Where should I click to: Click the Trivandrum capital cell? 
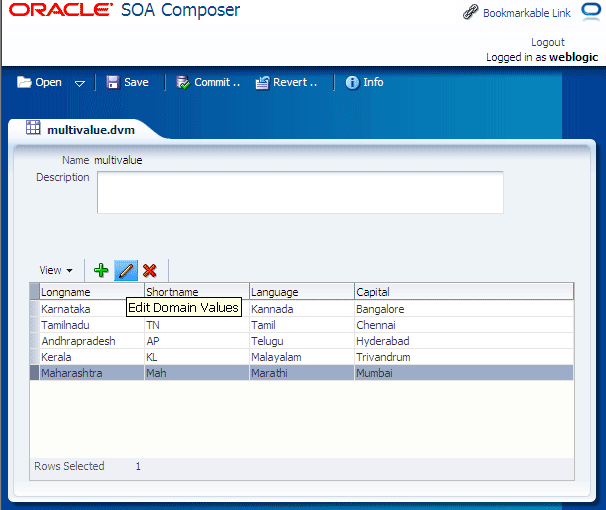[464, 357]
